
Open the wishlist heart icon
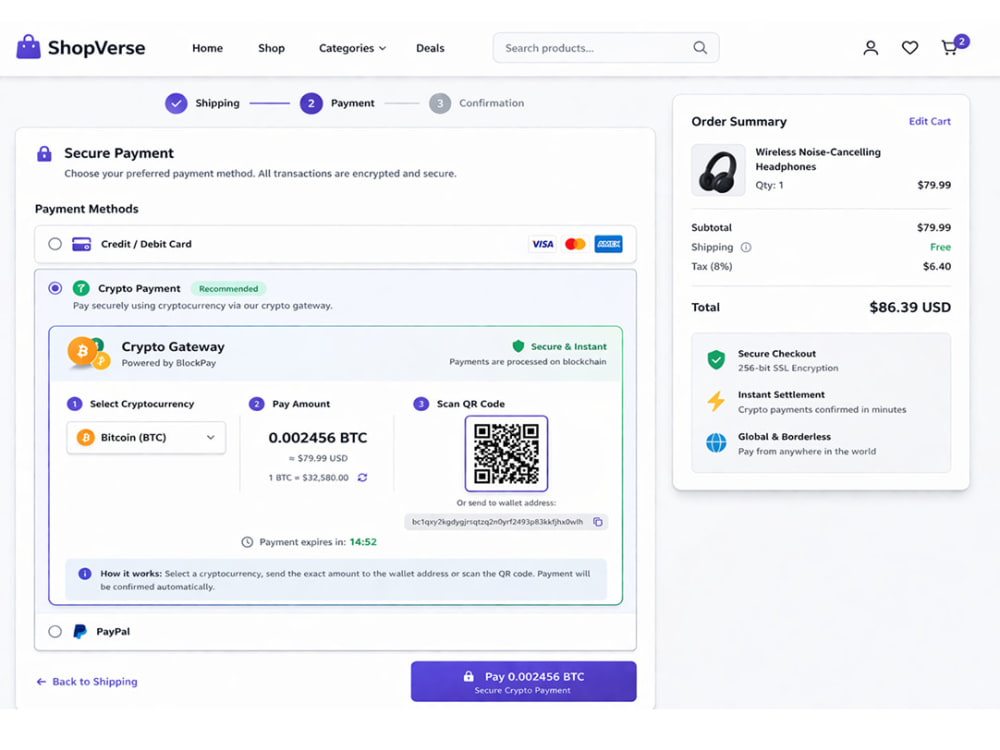(x=910, y=48)
